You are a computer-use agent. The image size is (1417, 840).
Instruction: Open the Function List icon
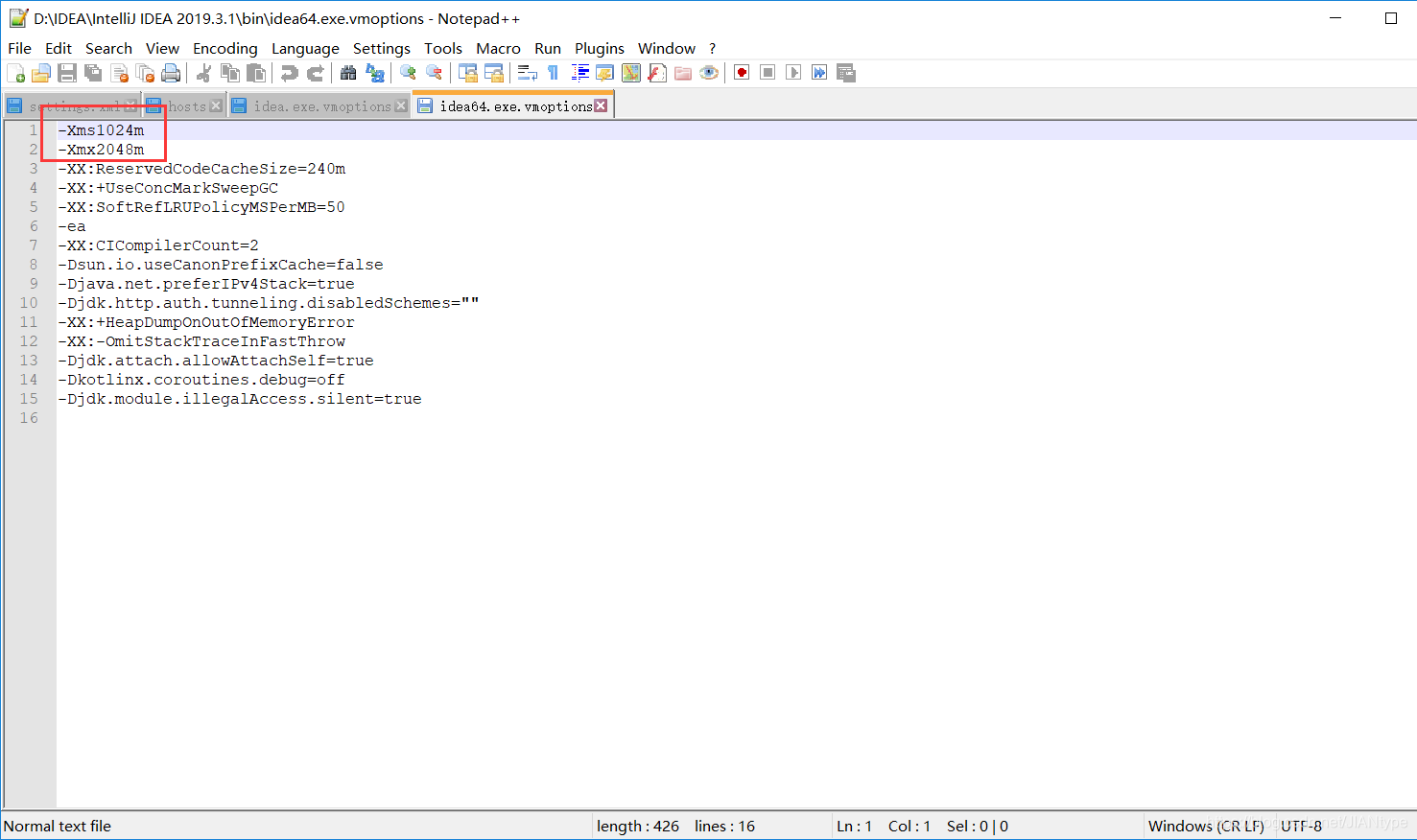pyautogui.click(x=657, y=73)
